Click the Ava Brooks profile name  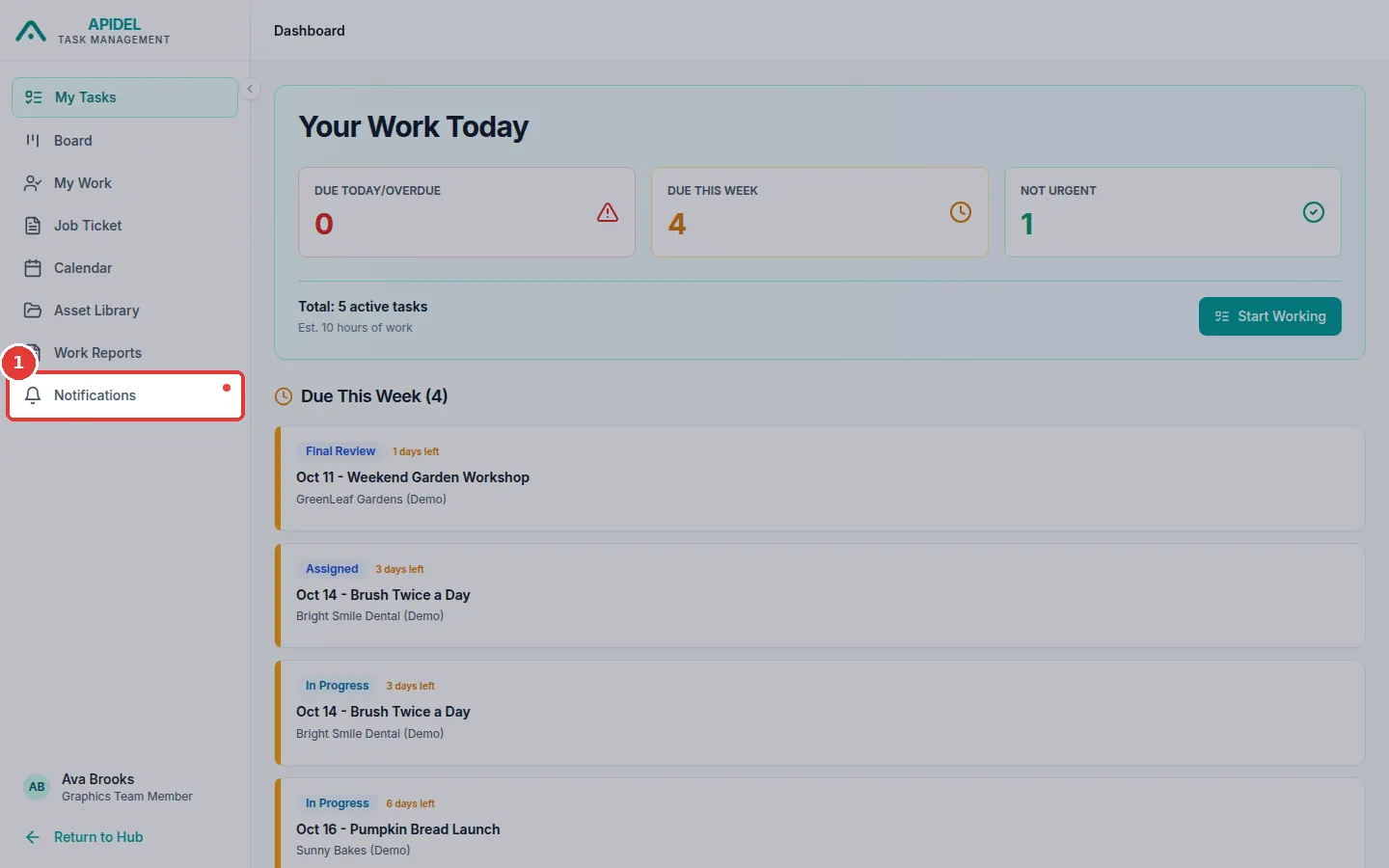97,779
